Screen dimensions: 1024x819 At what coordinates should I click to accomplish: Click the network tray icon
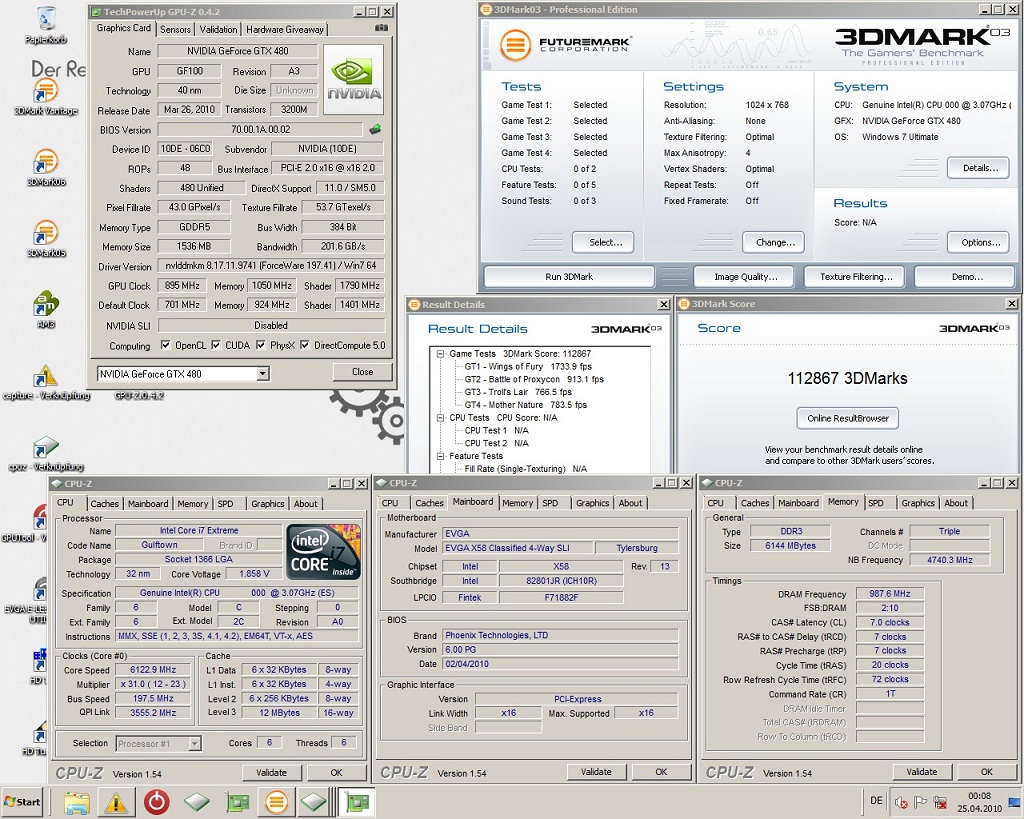tap(940, 802)
